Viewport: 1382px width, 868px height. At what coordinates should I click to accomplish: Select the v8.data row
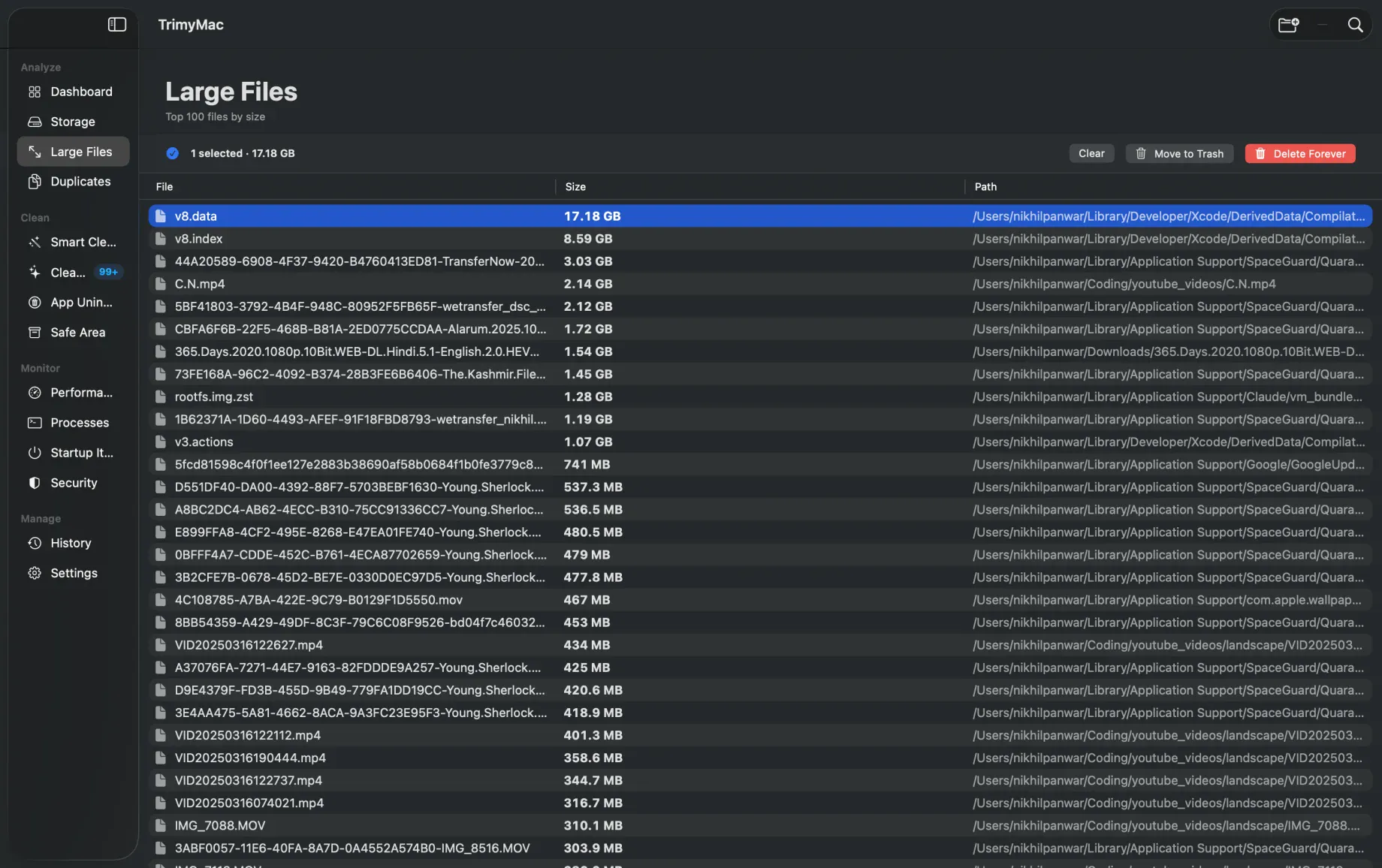[760, 216]
